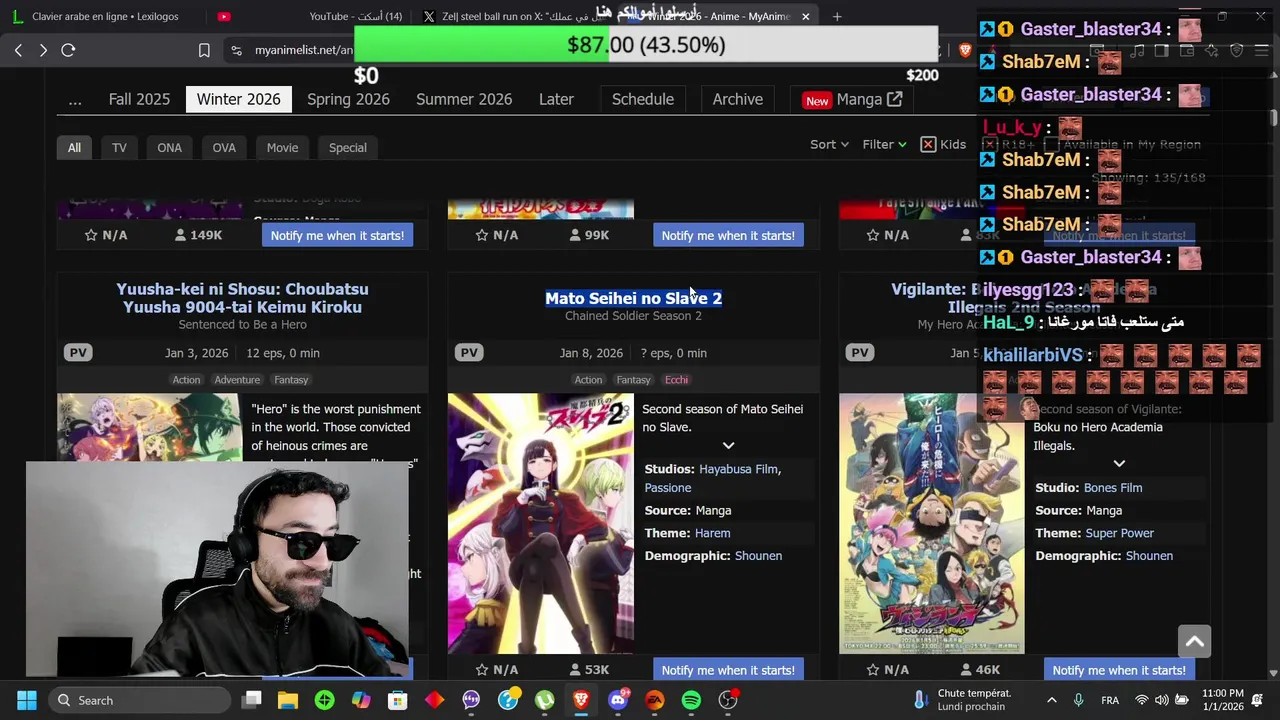This screenshot has width=1280, height=720.
Task: Open the Hayabusa Film studio link
Action: [x=738, y=469]
